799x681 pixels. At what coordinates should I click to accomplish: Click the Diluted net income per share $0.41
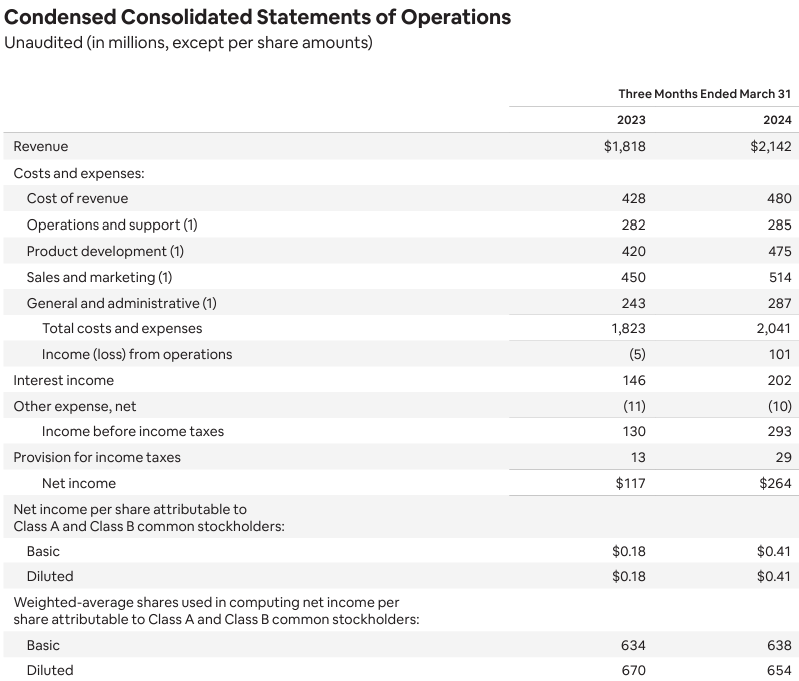[x=774, y=577]
